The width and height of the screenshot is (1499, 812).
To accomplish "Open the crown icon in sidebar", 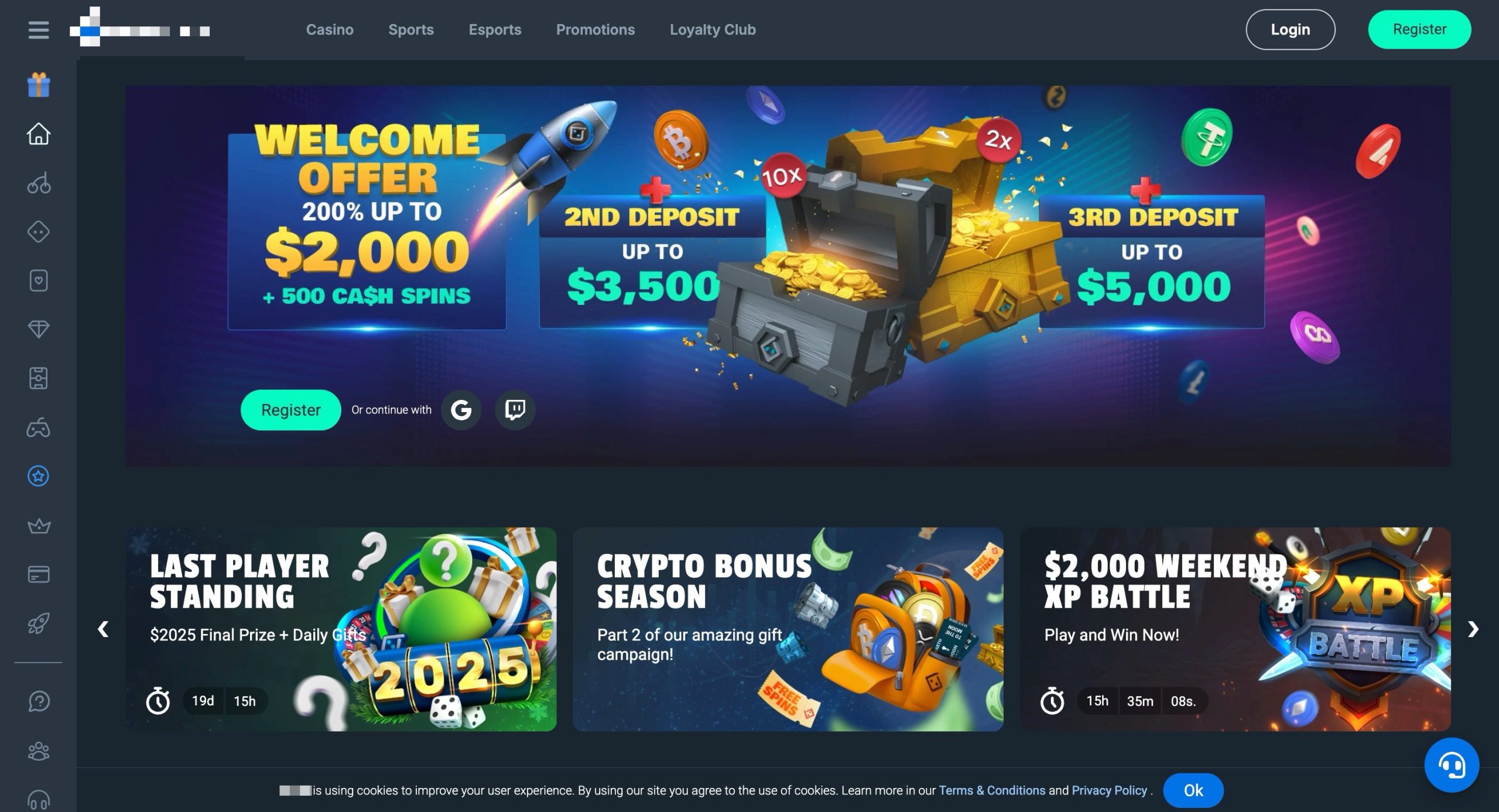I will click(x=39, y=526).
